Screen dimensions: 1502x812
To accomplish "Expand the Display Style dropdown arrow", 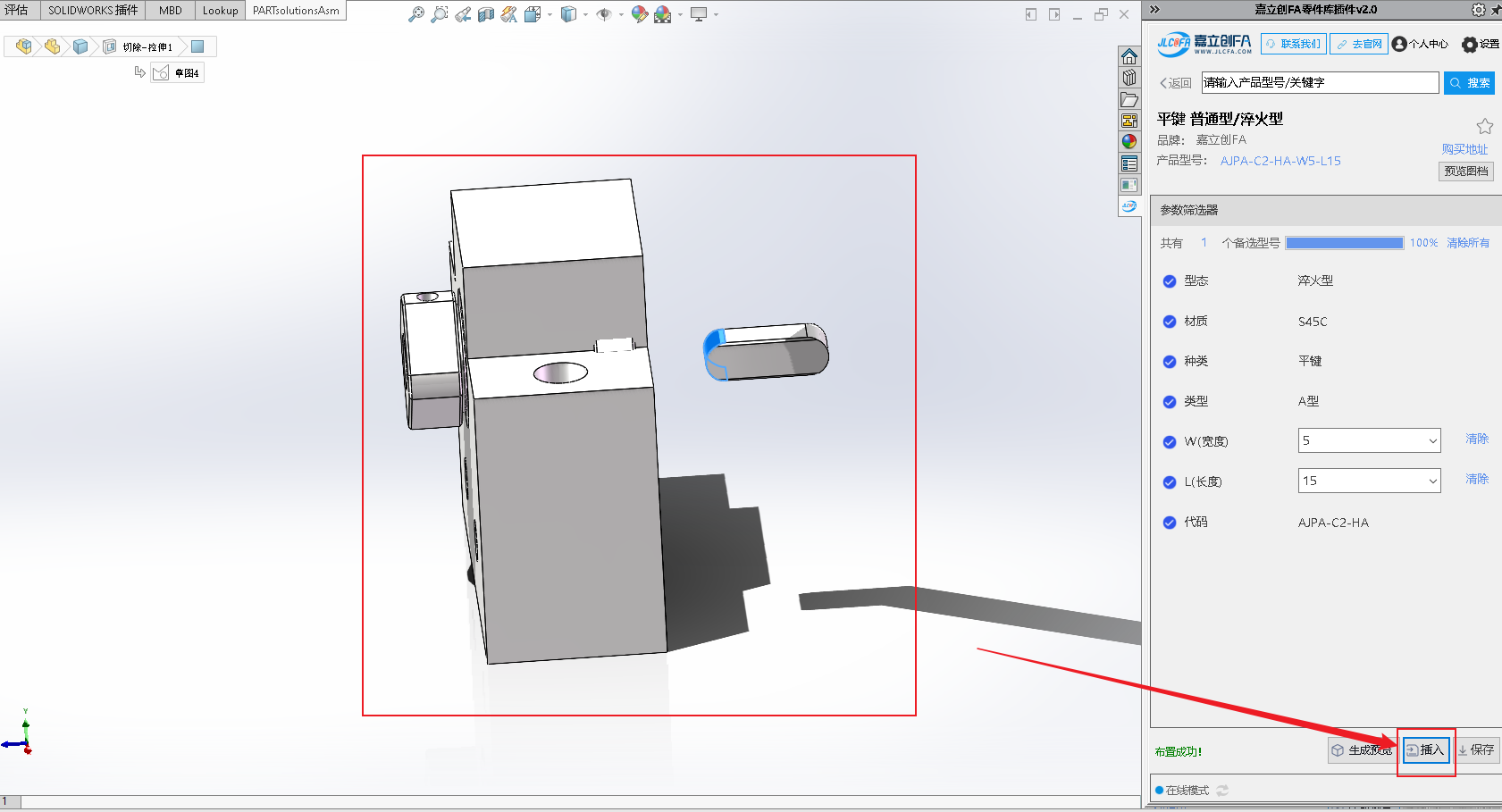I will pyautogui.click(x=585, y=14).
